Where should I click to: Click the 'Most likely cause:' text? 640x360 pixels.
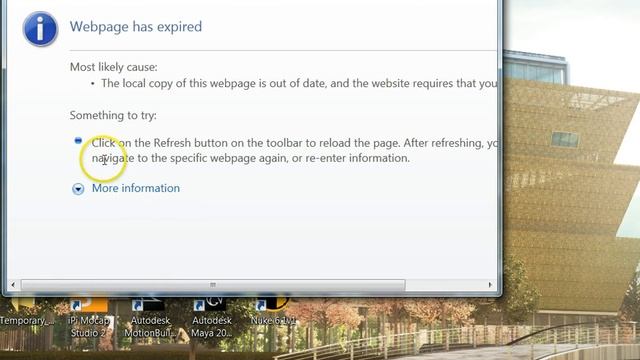click(x=113, y=67)
